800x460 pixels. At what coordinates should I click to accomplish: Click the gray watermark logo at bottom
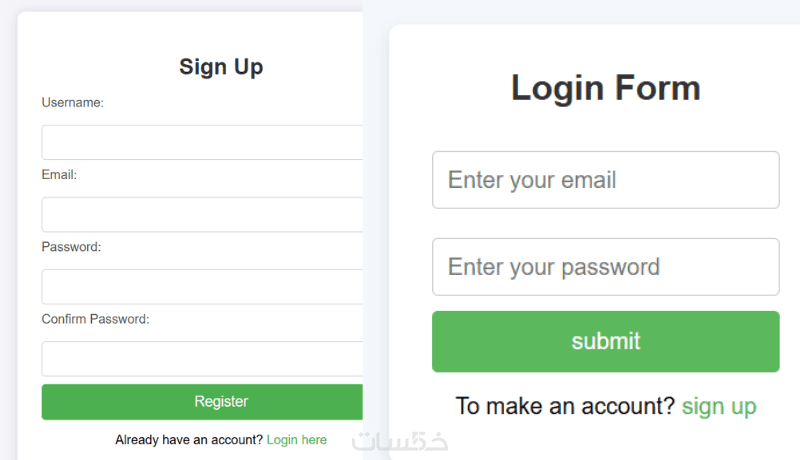click(x=400, y=441)
